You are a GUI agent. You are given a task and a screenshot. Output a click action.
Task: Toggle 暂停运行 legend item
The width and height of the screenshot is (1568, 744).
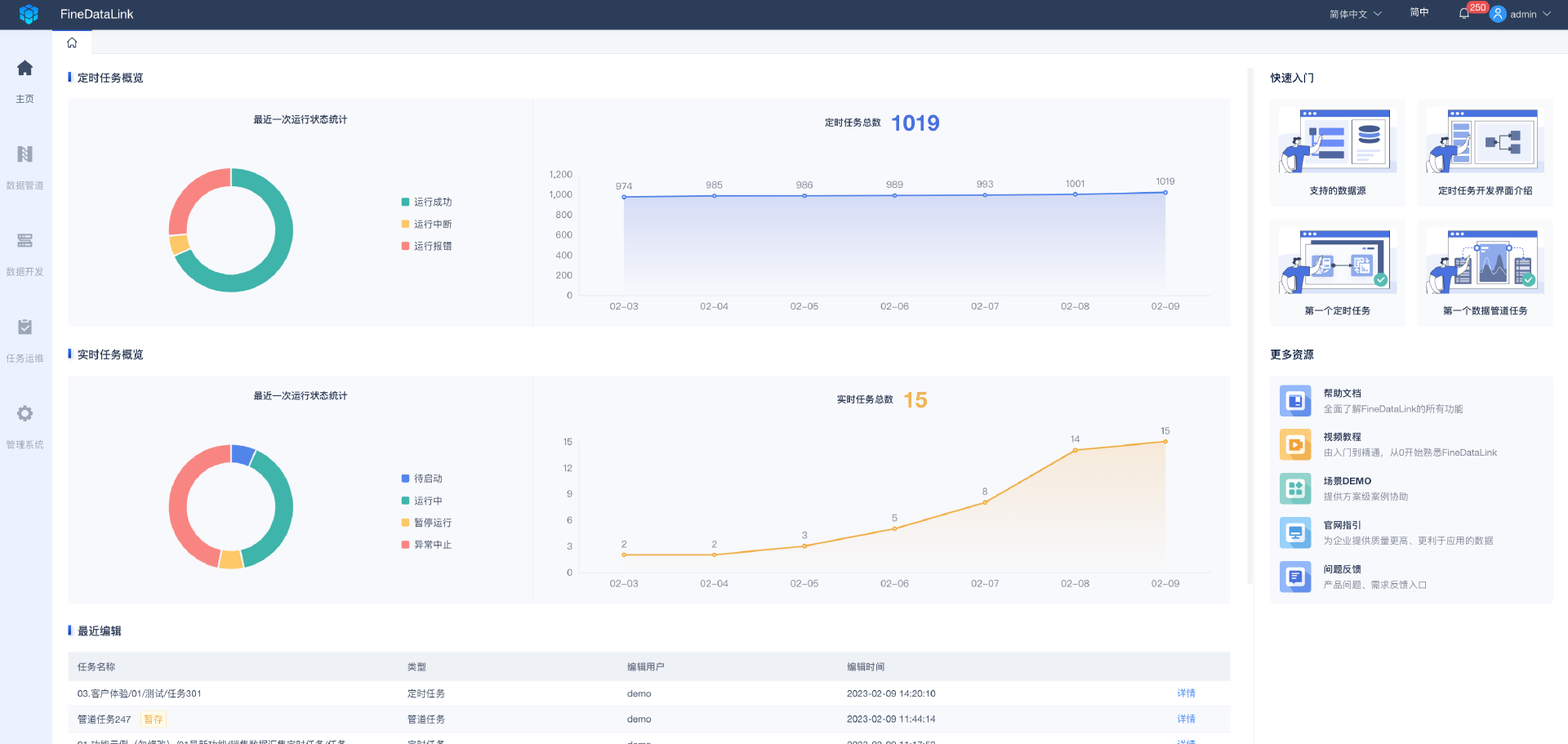[x=426, y=523]
